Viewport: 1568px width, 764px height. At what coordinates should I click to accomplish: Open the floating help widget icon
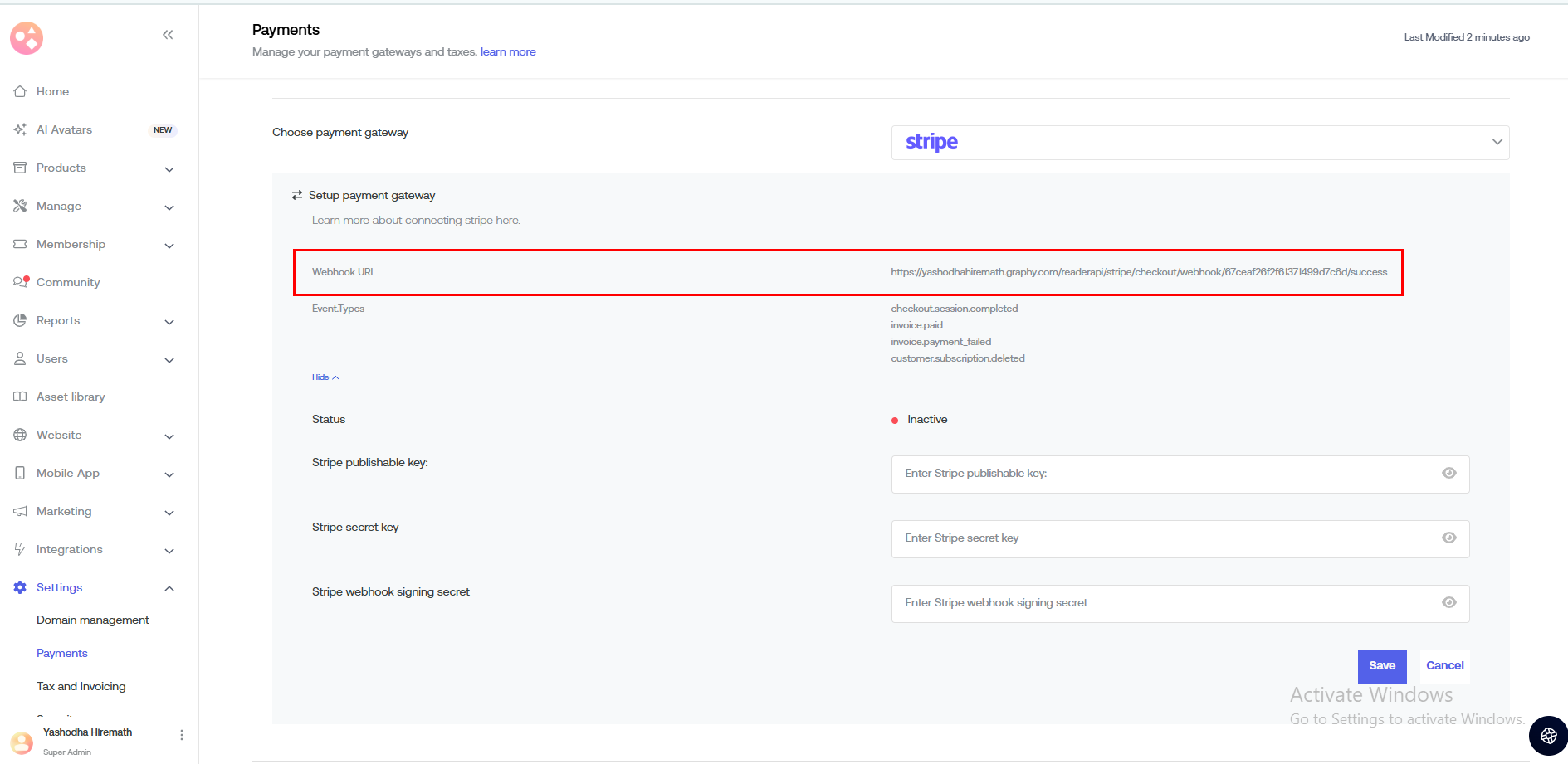[1548, 736]
